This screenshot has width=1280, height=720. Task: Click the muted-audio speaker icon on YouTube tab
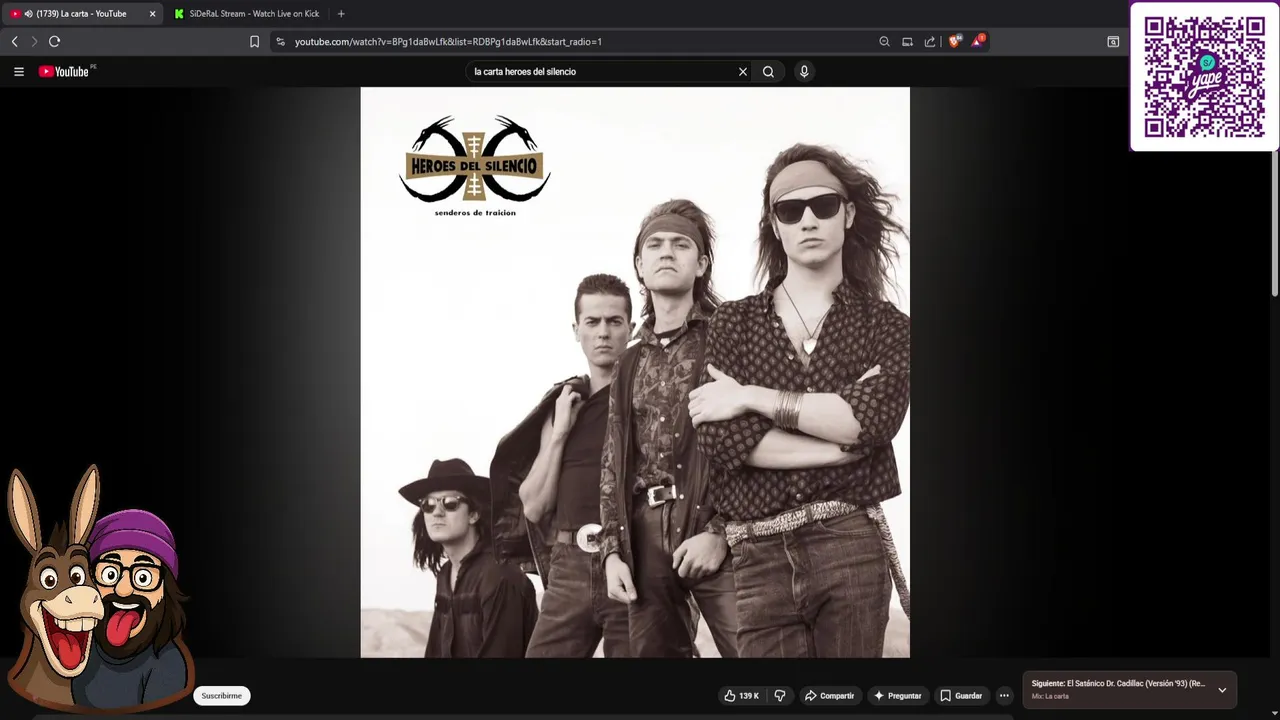(27, 14)
